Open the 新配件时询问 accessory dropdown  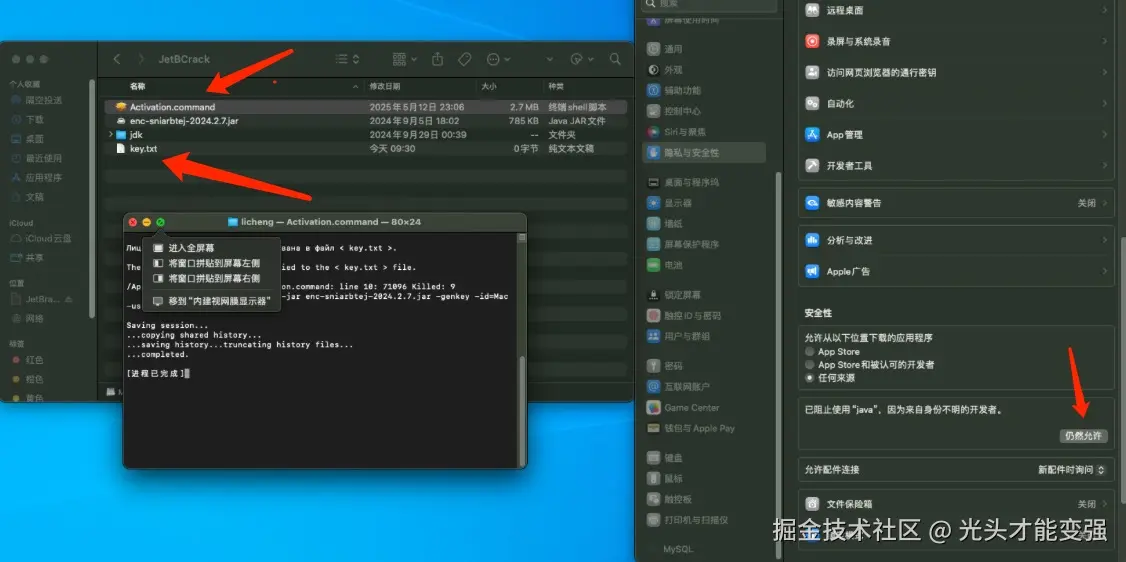(x=1071, y=469)
